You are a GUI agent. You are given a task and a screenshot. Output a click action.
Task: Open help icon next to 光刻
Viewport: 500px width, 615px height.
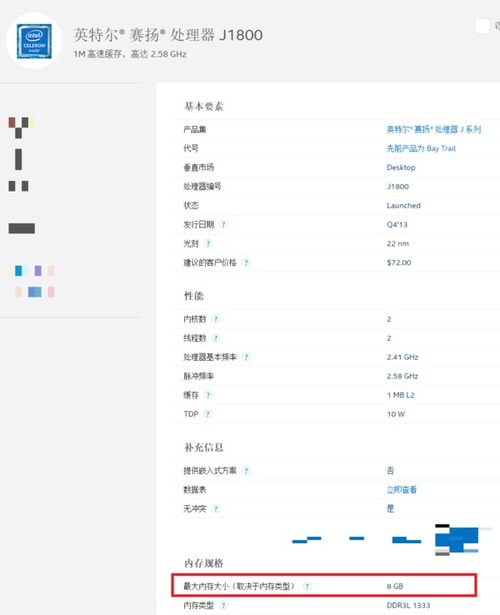pos(208,244)
